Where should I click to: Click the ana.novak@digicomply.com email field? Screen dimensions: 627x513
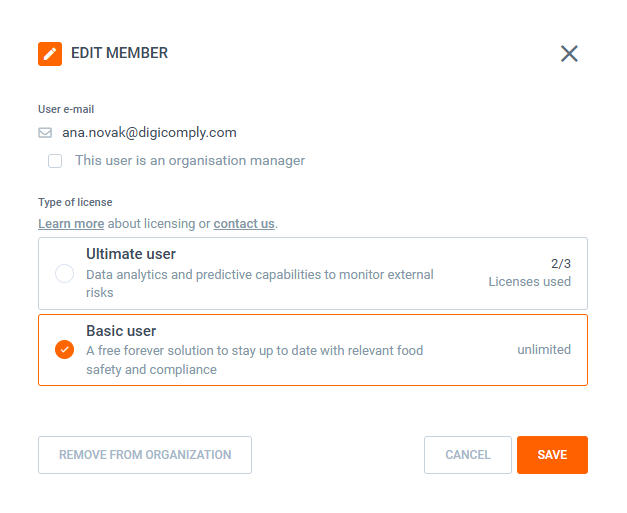click(x=149, y=132)
